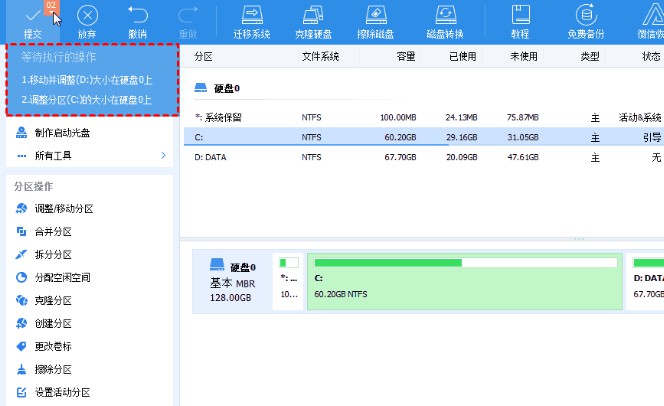Open the 磁盘转换 disk convert tool
Viewport: 664px width, 406px height.
[x=443, y=20]
